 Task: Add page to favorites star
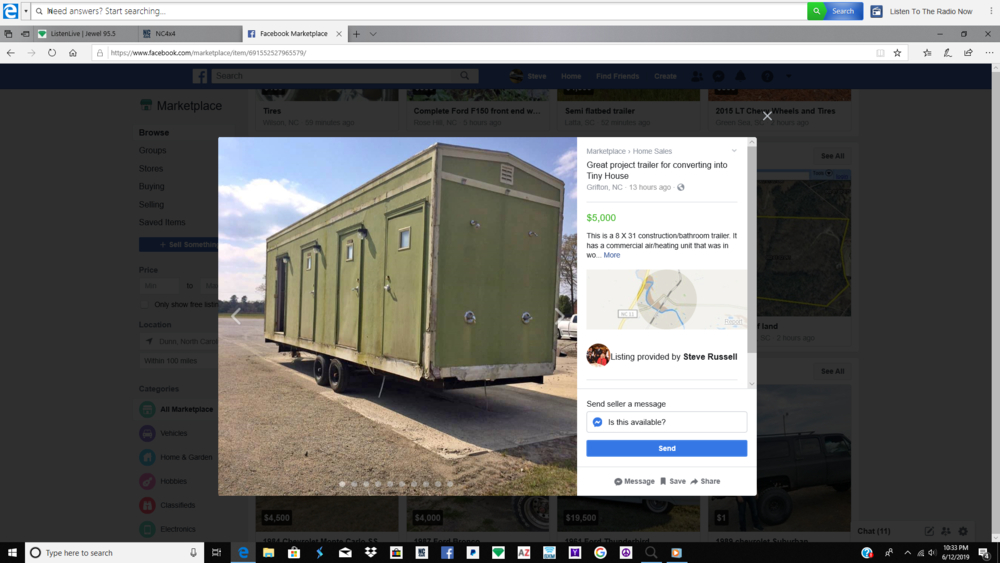[897, 53]
